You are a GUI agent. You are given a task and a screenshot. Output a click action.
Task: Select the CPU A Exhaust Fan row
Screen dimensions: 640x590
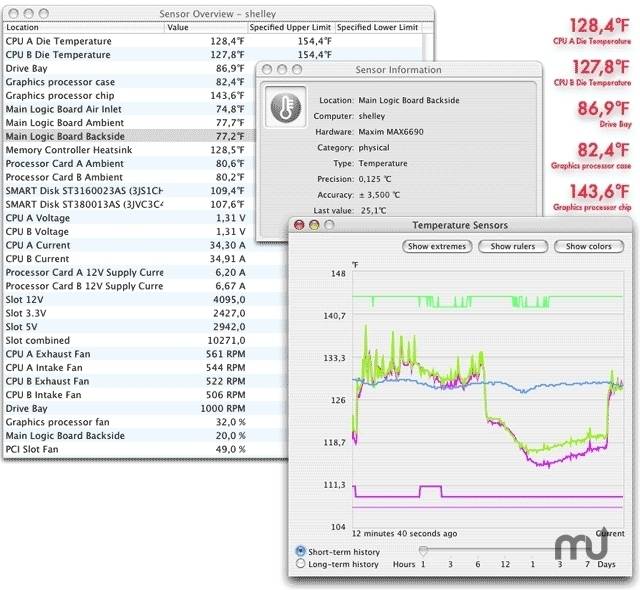pos(145,354)
